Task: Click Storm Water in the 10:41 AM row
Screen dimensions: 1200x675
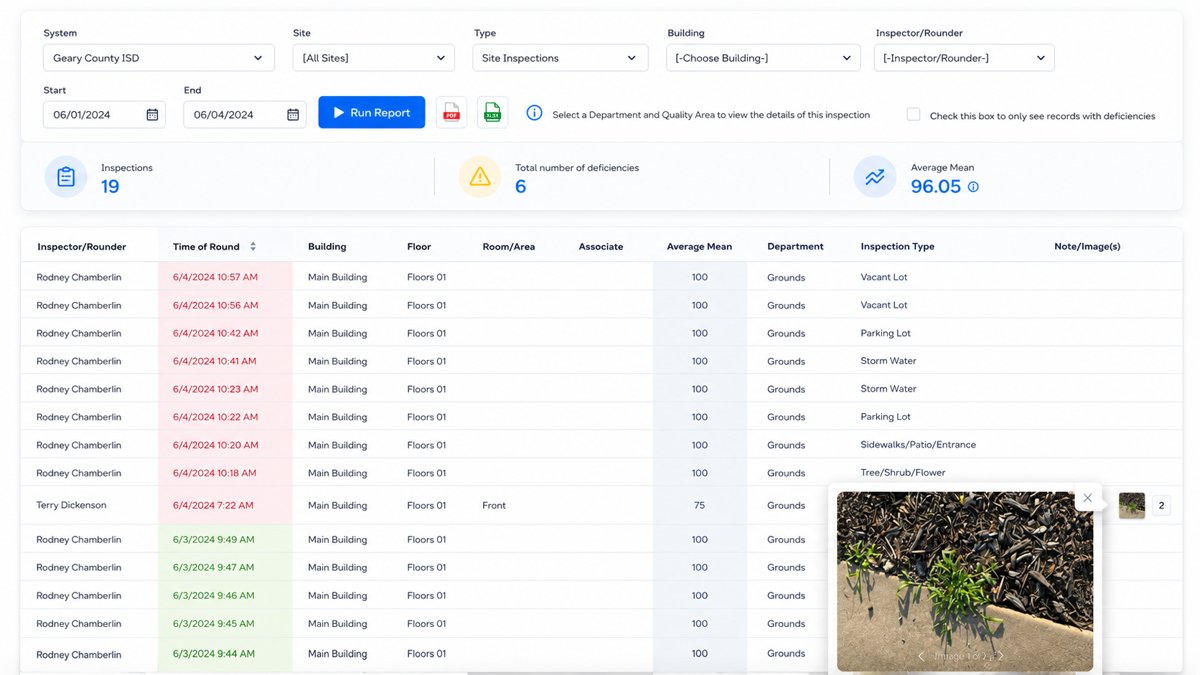Action: click(888, 361)
